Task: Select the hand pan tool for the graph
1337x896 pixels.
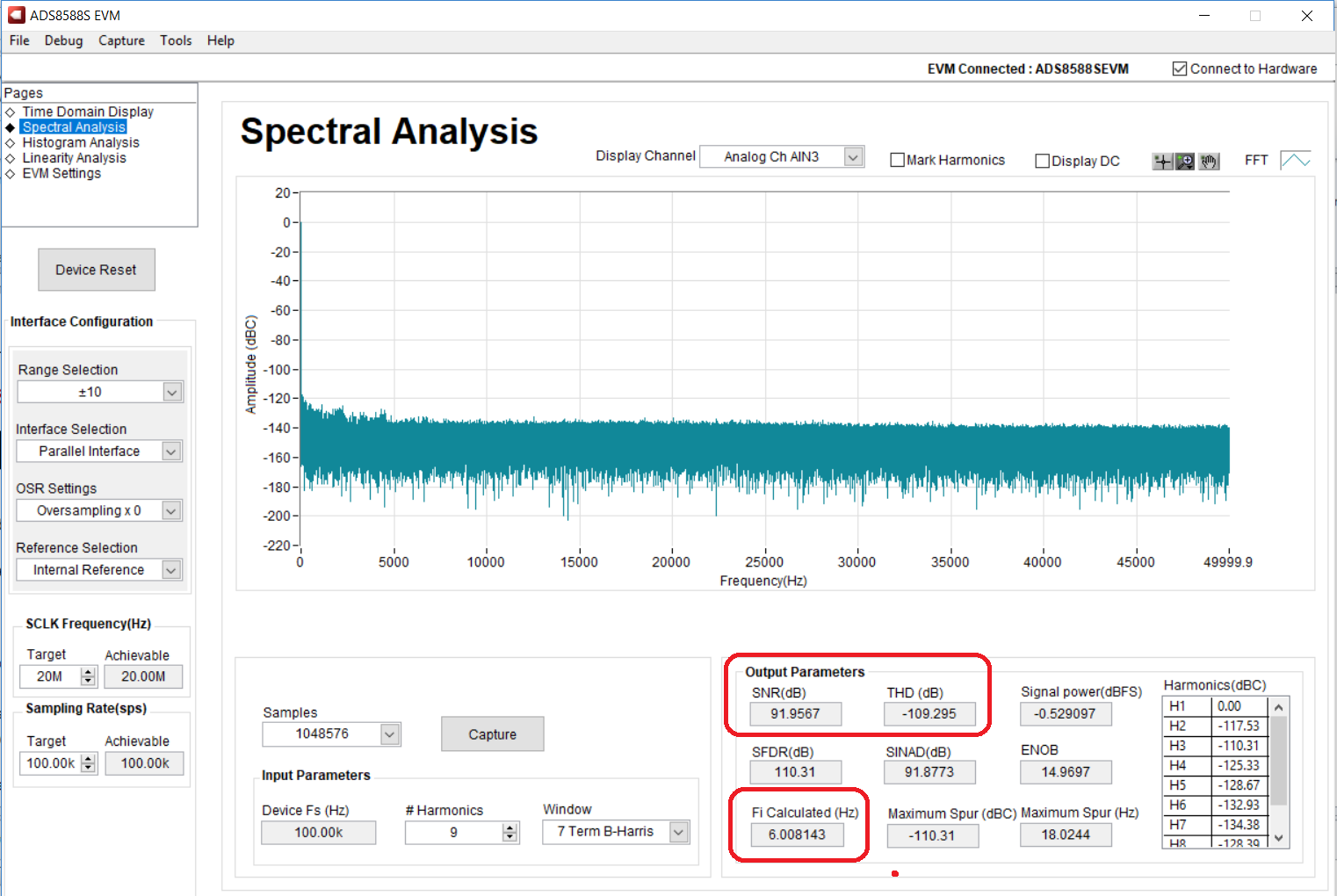Action: point(1209,161)
